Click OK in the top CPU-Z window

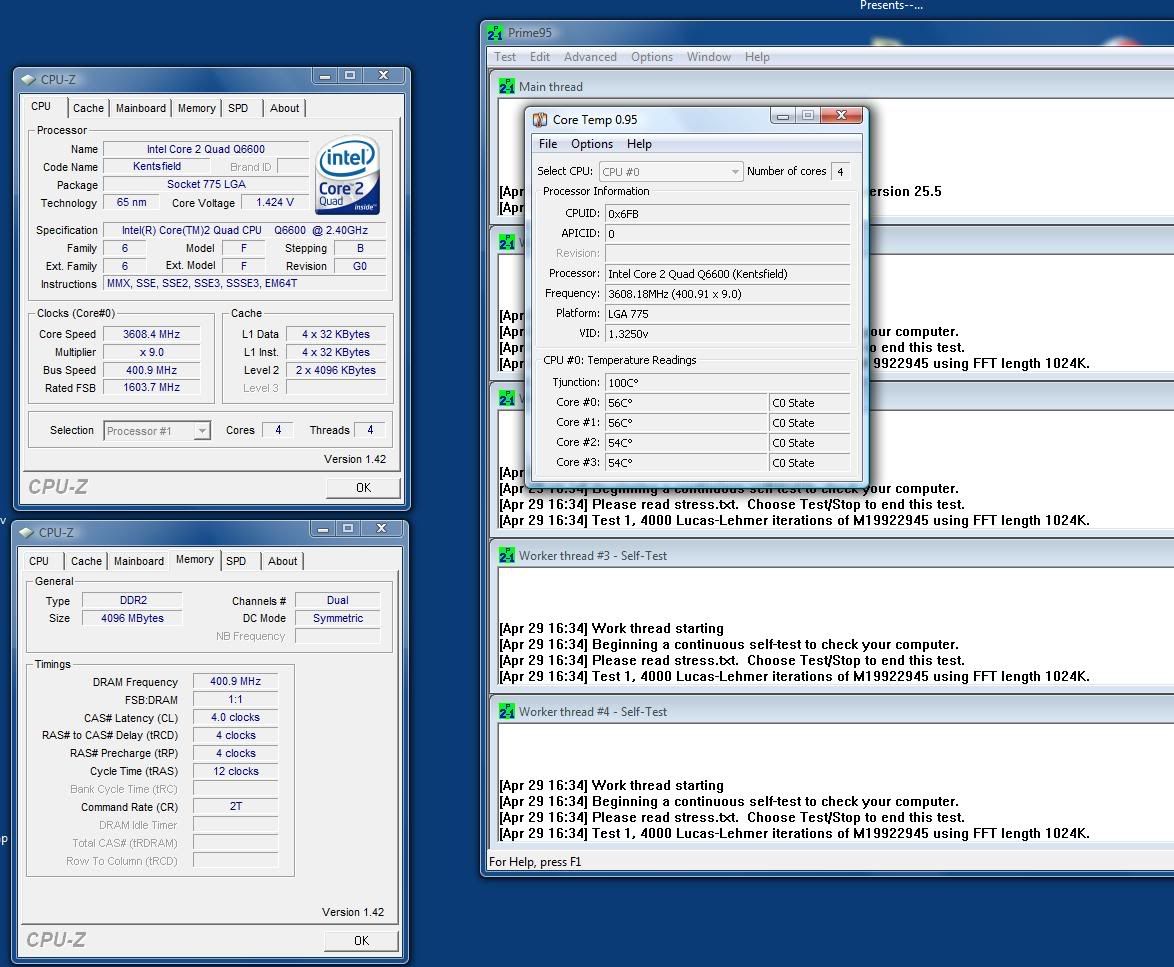[x=363, y=487]
